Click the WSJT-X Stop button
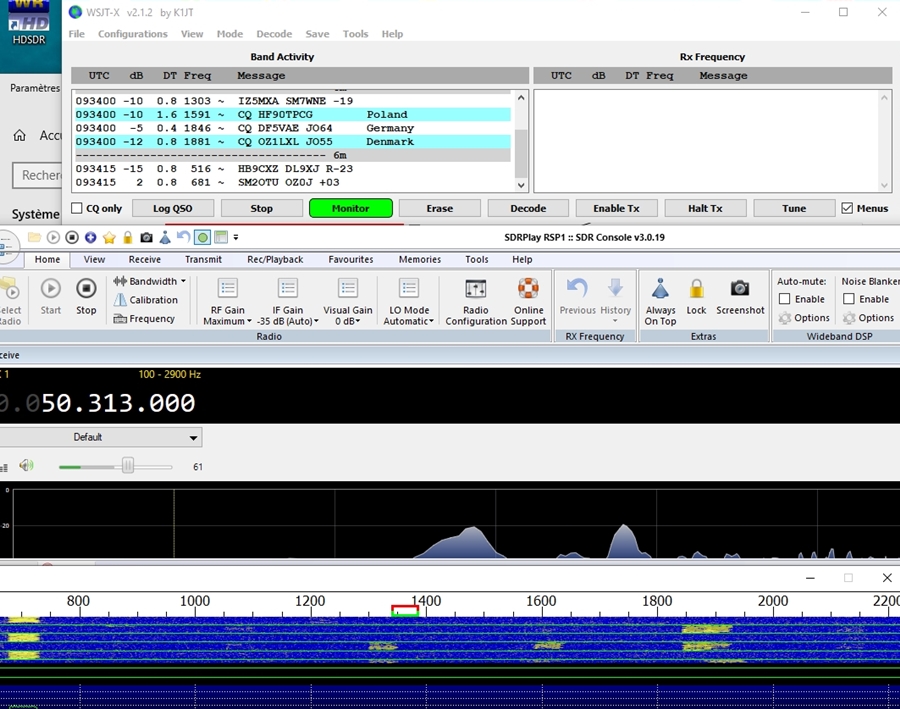900x709 pixels. tap(262, 208)
